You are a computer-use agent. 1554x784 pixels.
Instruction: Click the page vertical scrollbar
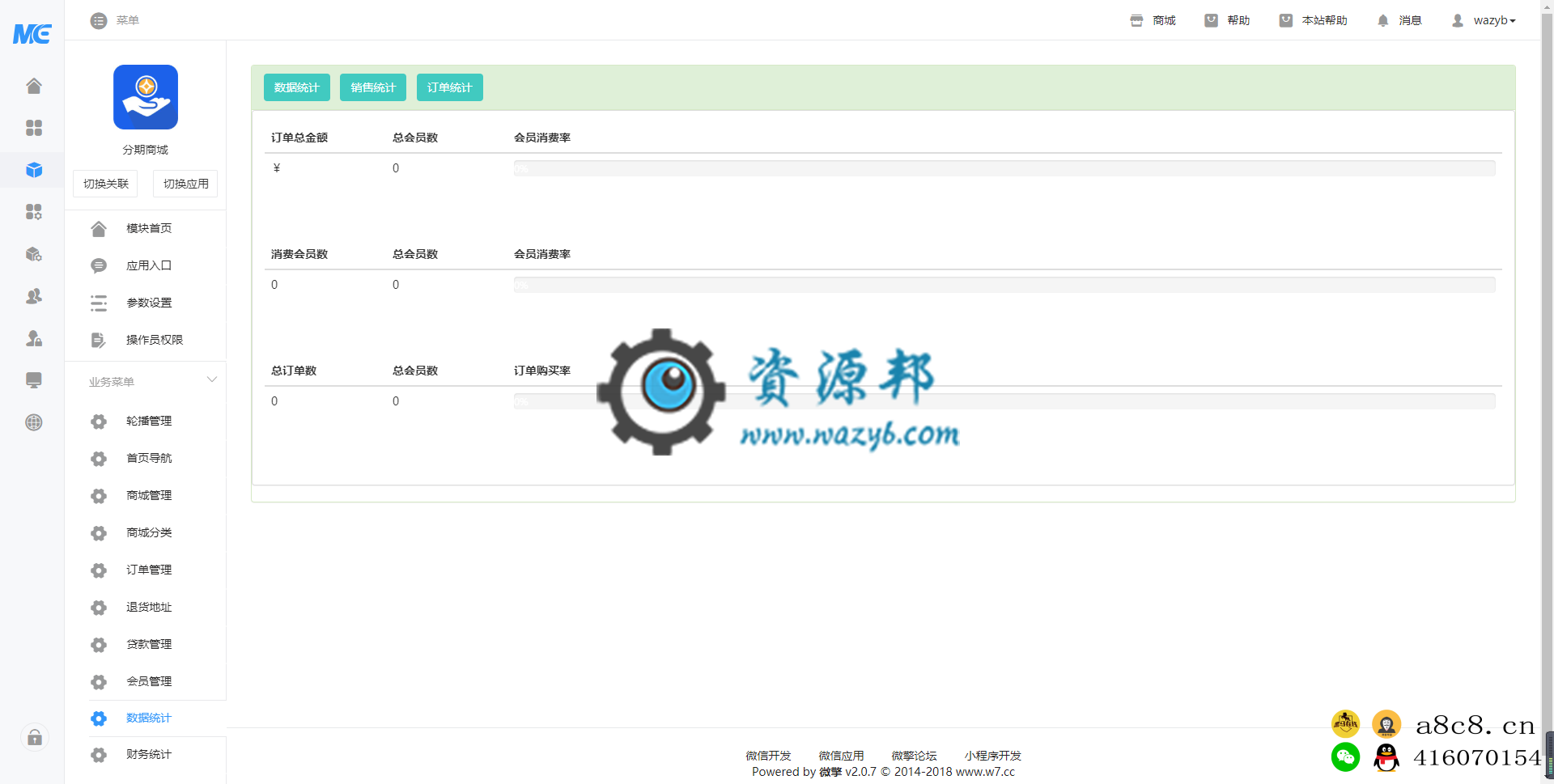pos(1548,392)
